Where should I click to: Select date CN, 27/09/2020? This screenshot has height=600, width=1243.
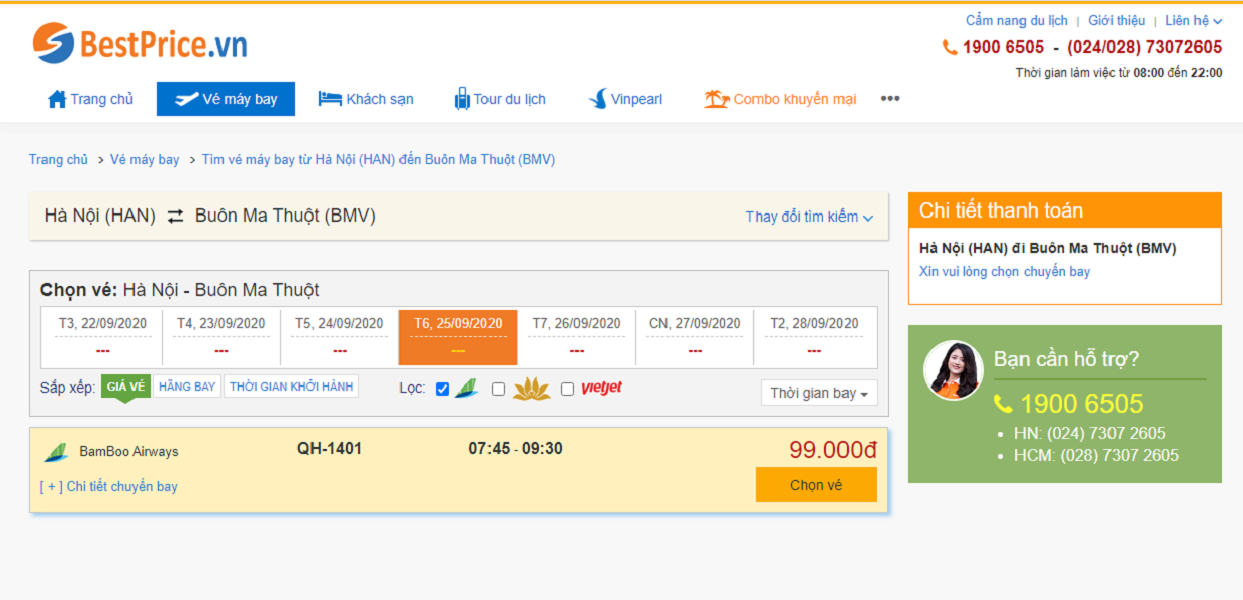point(694,337)
